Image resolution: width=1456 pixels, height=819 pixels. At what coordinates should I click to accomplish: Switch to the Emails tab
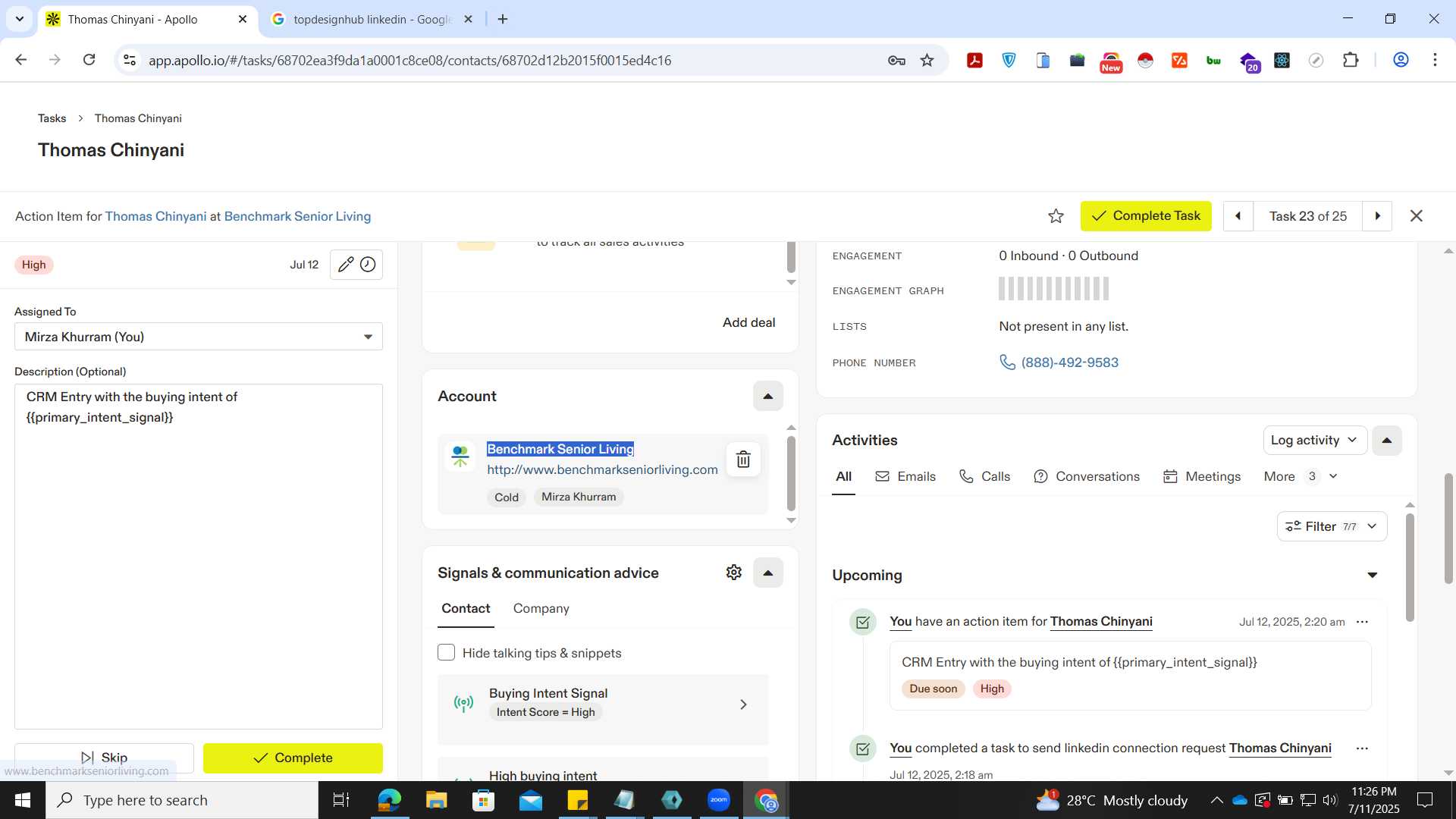(x=905, y=476)
